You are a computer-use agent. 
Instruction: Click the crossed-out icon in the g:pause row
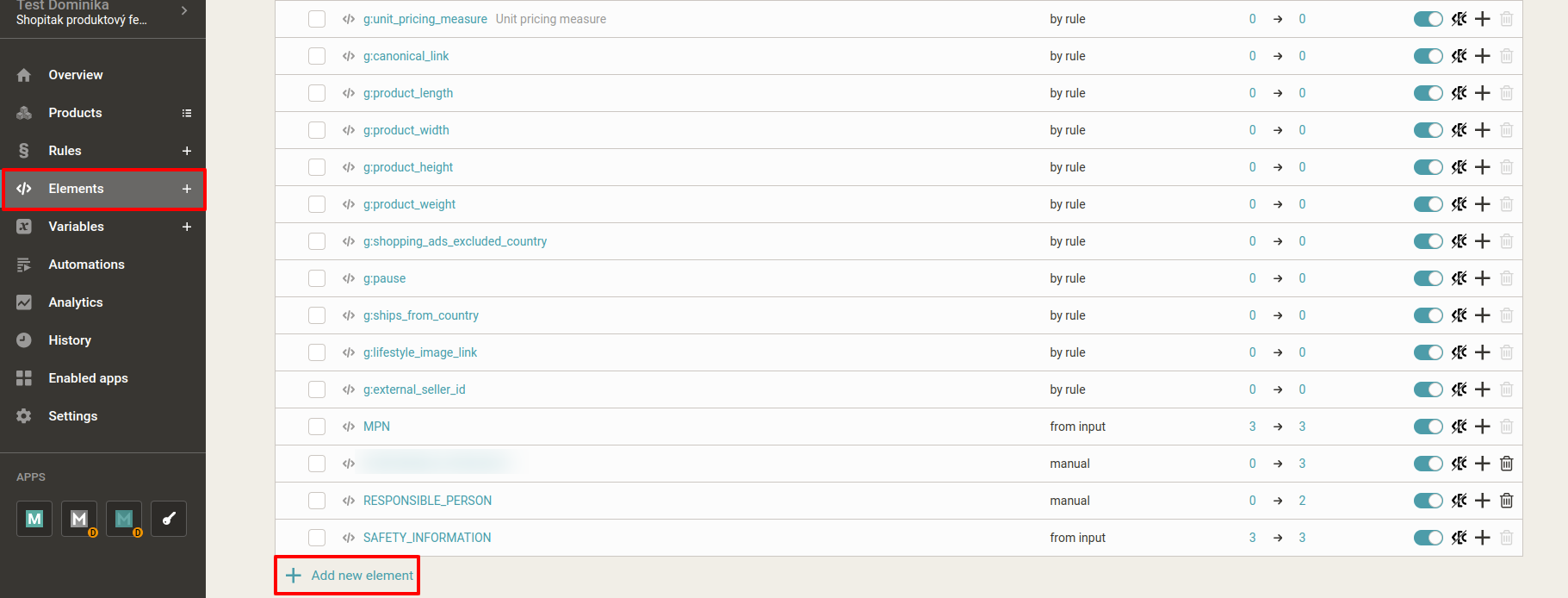click(1459, 278)
